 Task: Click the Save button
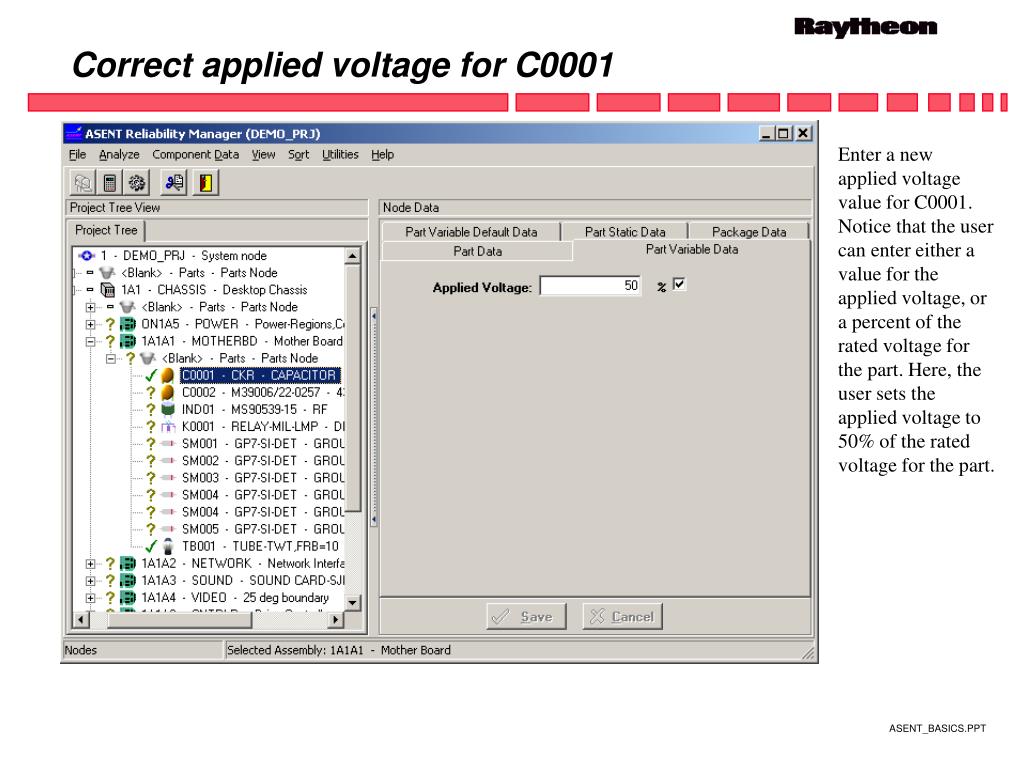526,616
